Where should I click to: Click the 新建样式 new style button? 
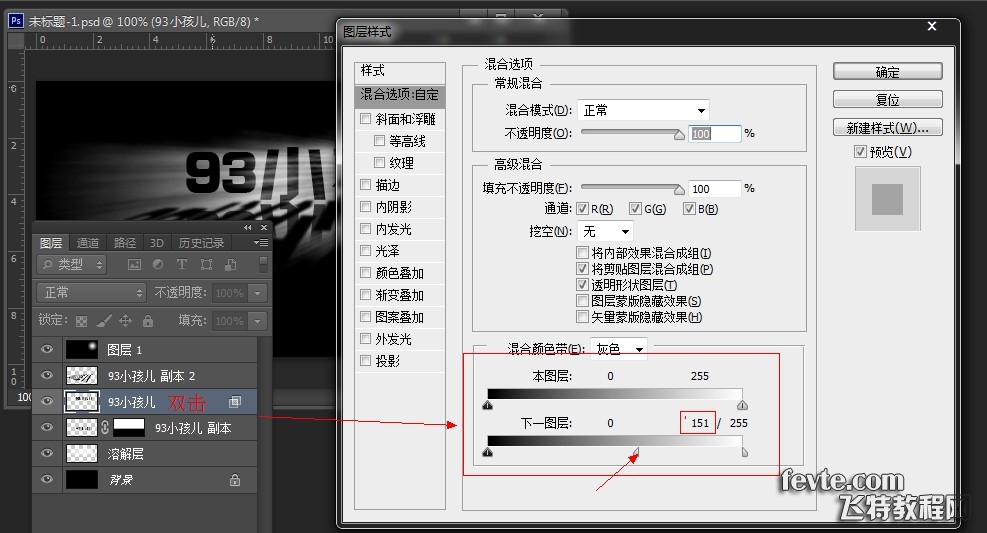887,128
